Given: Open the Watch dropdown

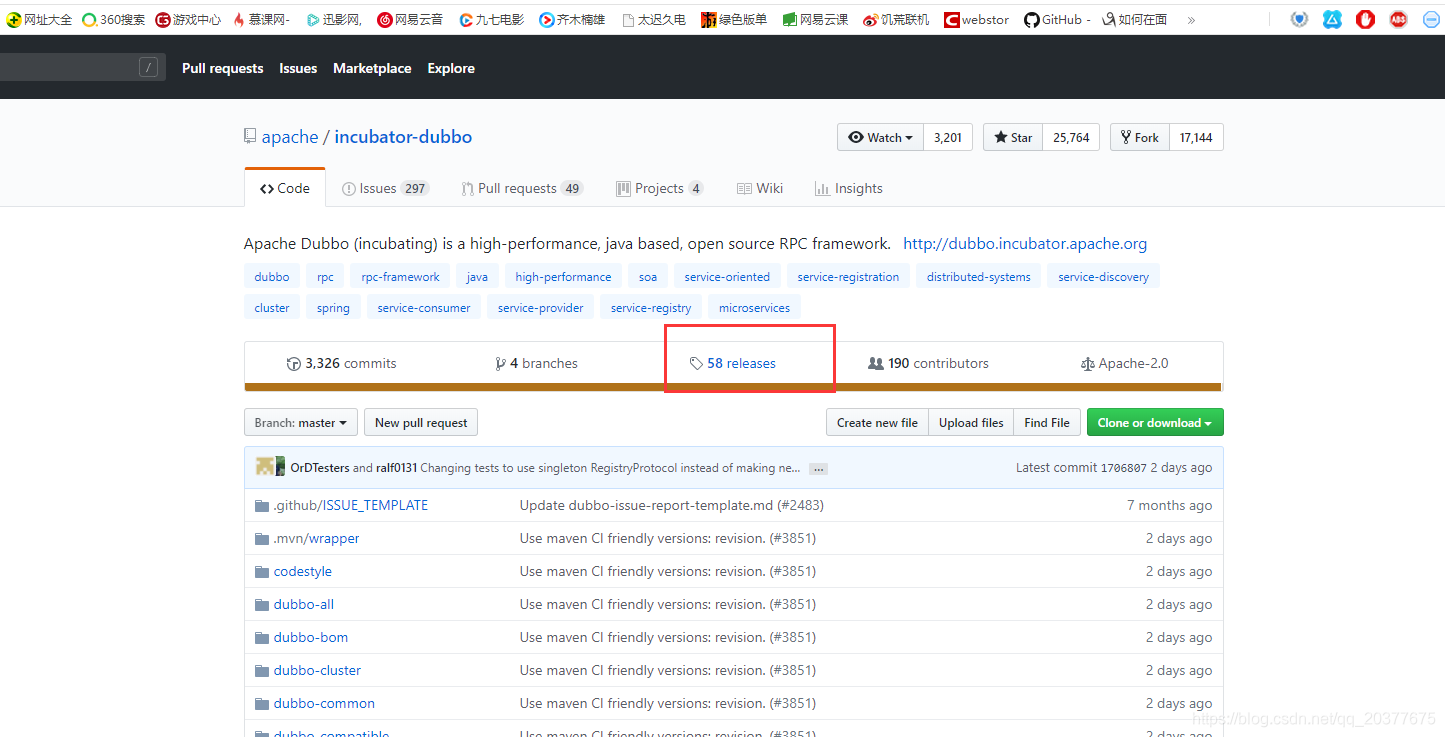Looking at the screenshot, I should click(x=880, y=137).
